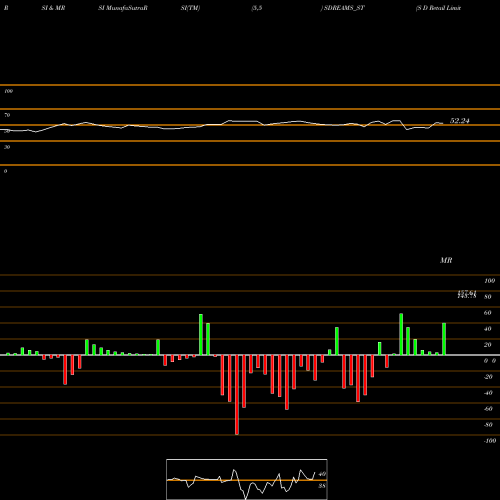Click the 'S D Retail Limit' header text
Viewport: 500px width, 500px height.
tap(439, 8)
